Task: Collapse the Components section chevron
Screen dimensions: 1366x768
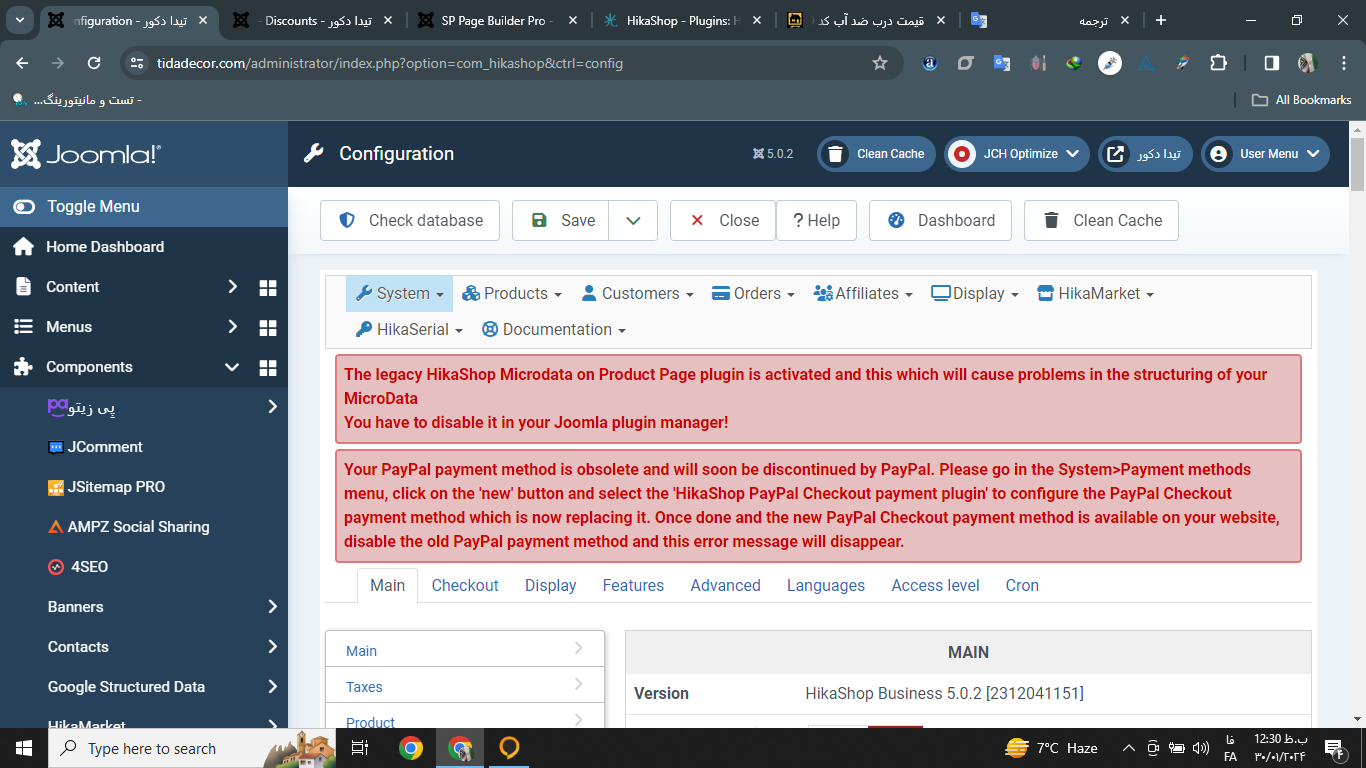Action: click(232, 367)
